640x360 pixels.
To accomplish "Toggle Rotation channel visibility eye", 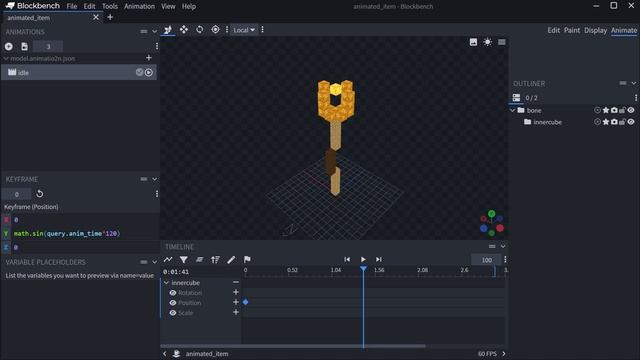I will pyautogui.click(x=173, y=293).
